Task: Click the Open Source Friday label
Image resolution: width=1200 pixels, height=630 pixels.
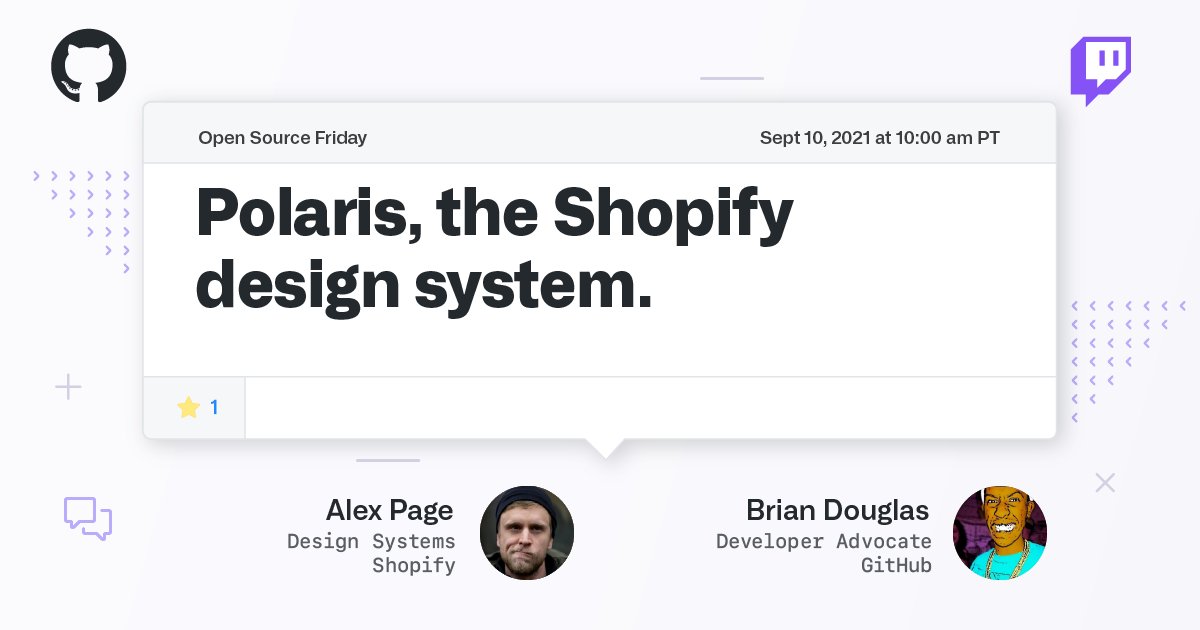Action: (x=283, y=138)
